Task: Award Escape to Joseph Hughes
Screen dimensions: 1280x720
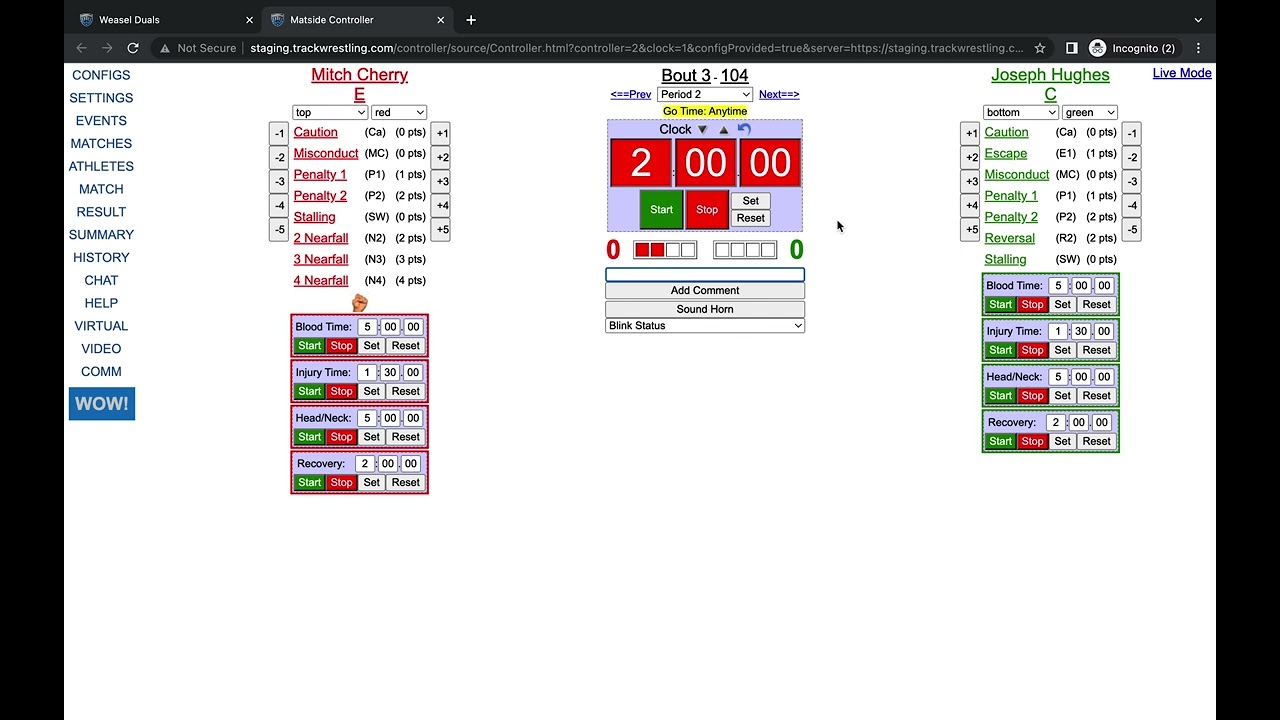Action: [x=1006, y=153]
